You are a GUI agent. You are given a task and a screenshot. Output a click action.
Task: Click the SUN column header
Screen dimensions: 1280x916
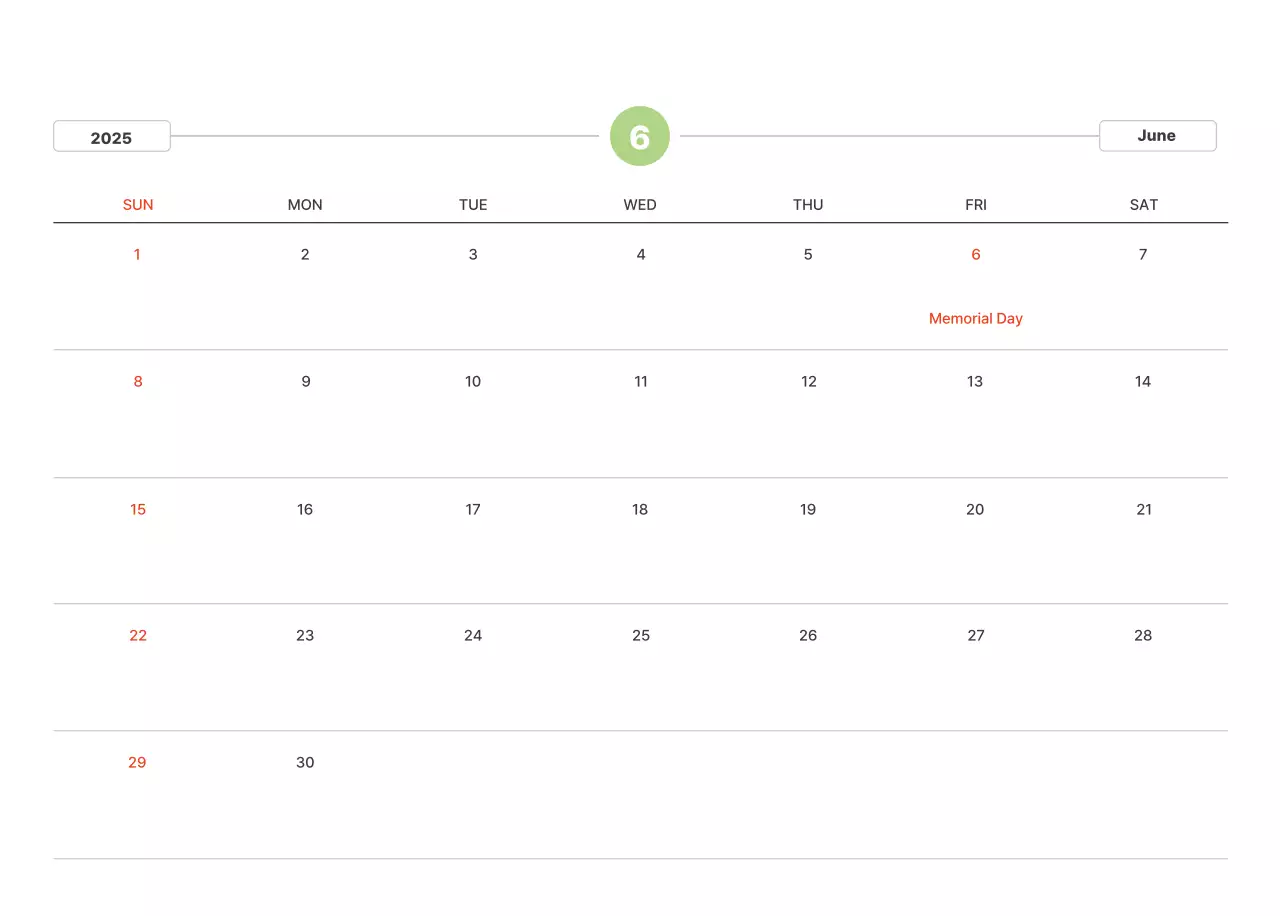pos(138,205)
